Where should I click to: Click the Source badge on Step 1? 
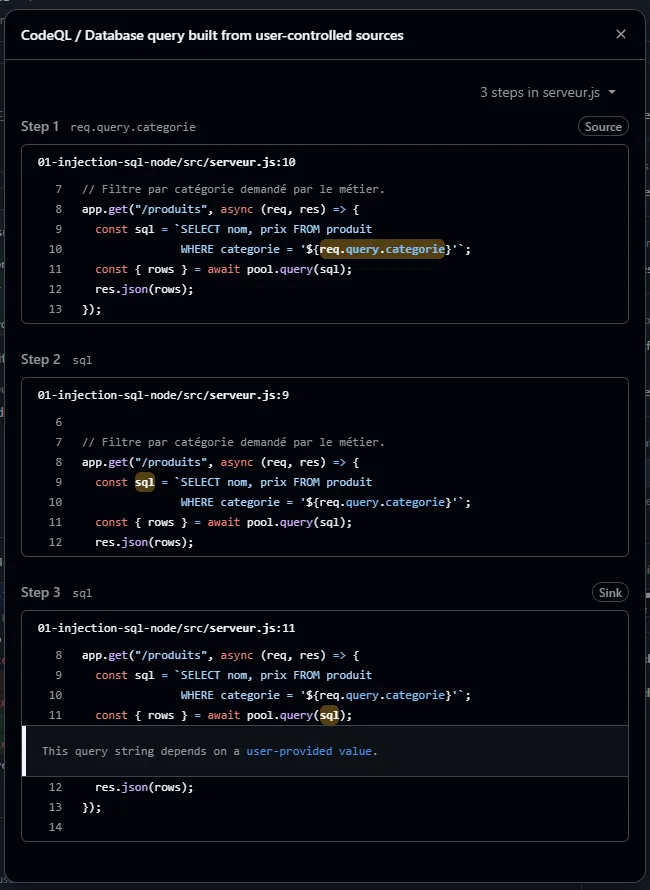pos(603,127)
